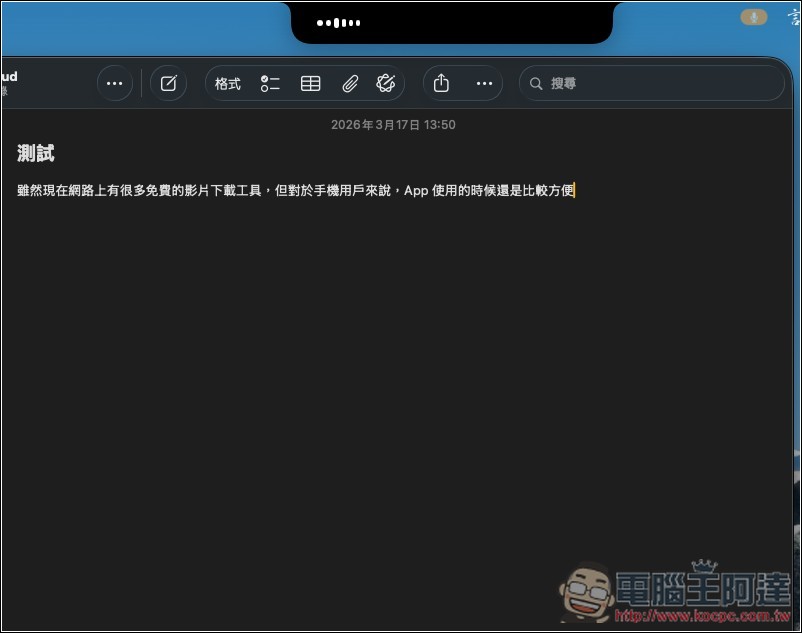Insert a table into the note
This screenshot has width=802, height=633.
point(310,83)
